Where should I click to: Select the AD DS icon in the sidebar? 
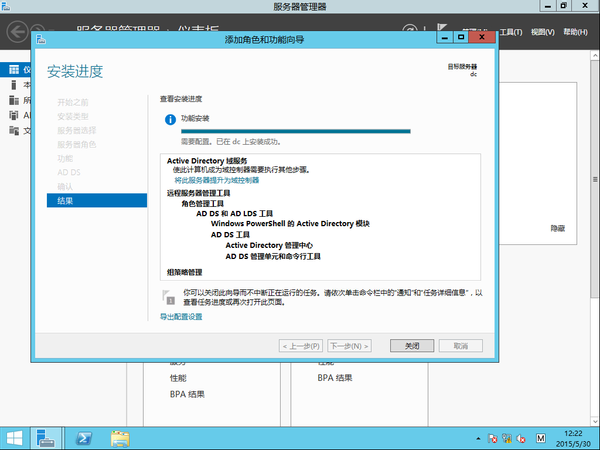click(x=14, y=115)
